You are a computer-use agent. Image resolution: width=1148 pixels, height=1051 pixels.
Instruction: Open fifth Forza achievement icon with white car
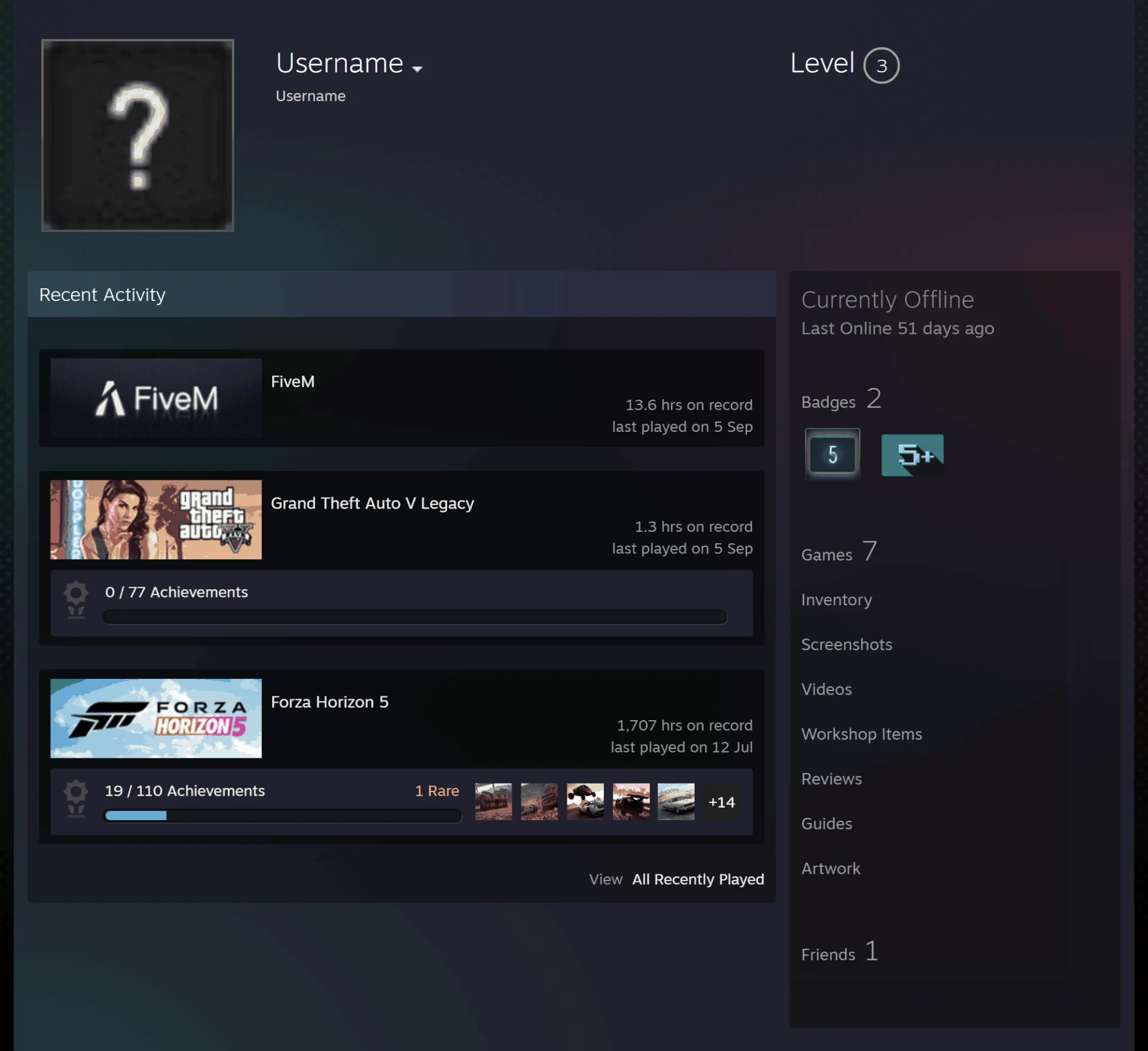676,802
